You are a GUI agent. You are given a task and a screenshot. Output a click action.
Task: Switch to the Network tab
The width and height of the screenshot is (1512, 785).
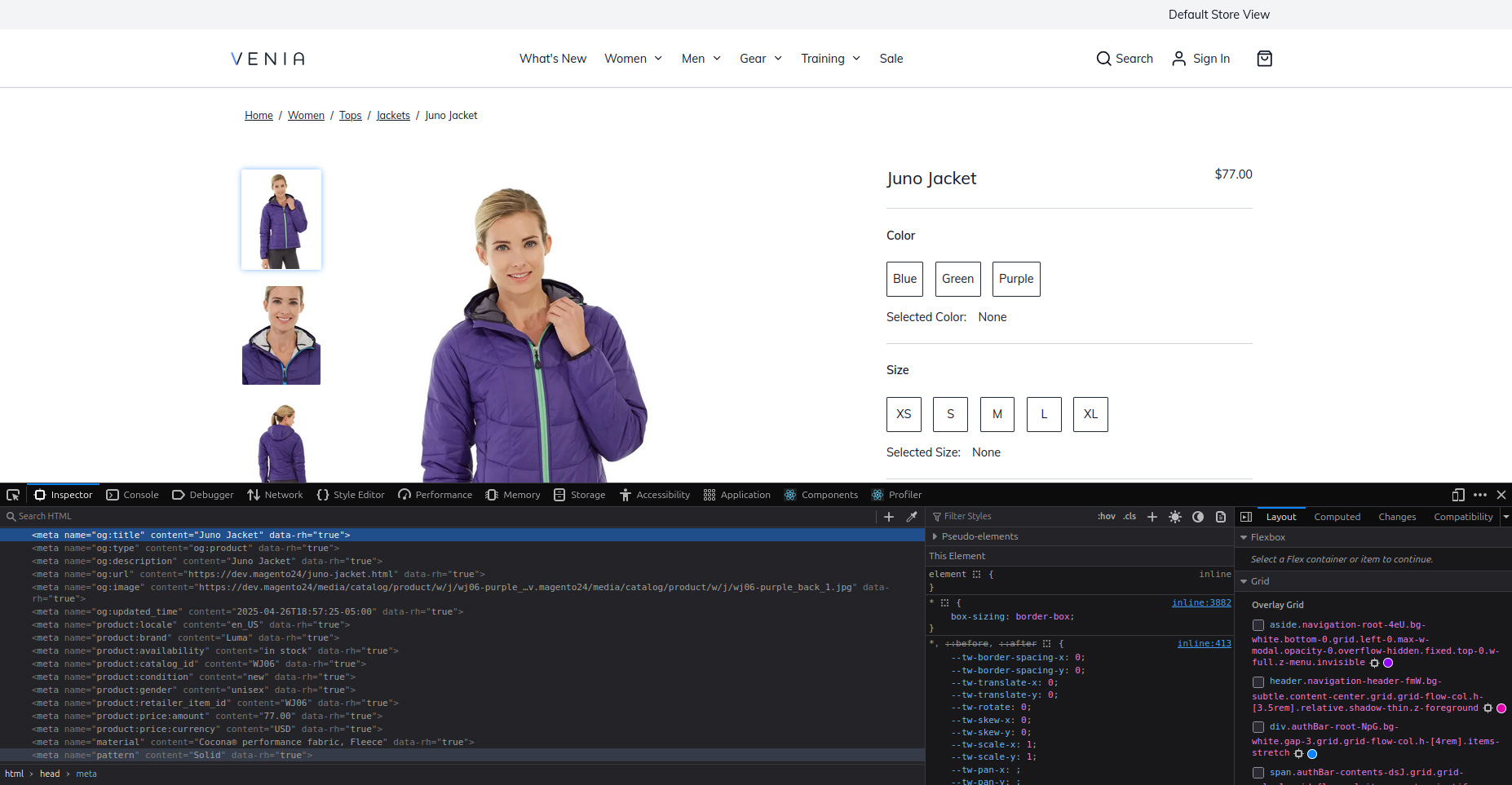click(275, 495)
